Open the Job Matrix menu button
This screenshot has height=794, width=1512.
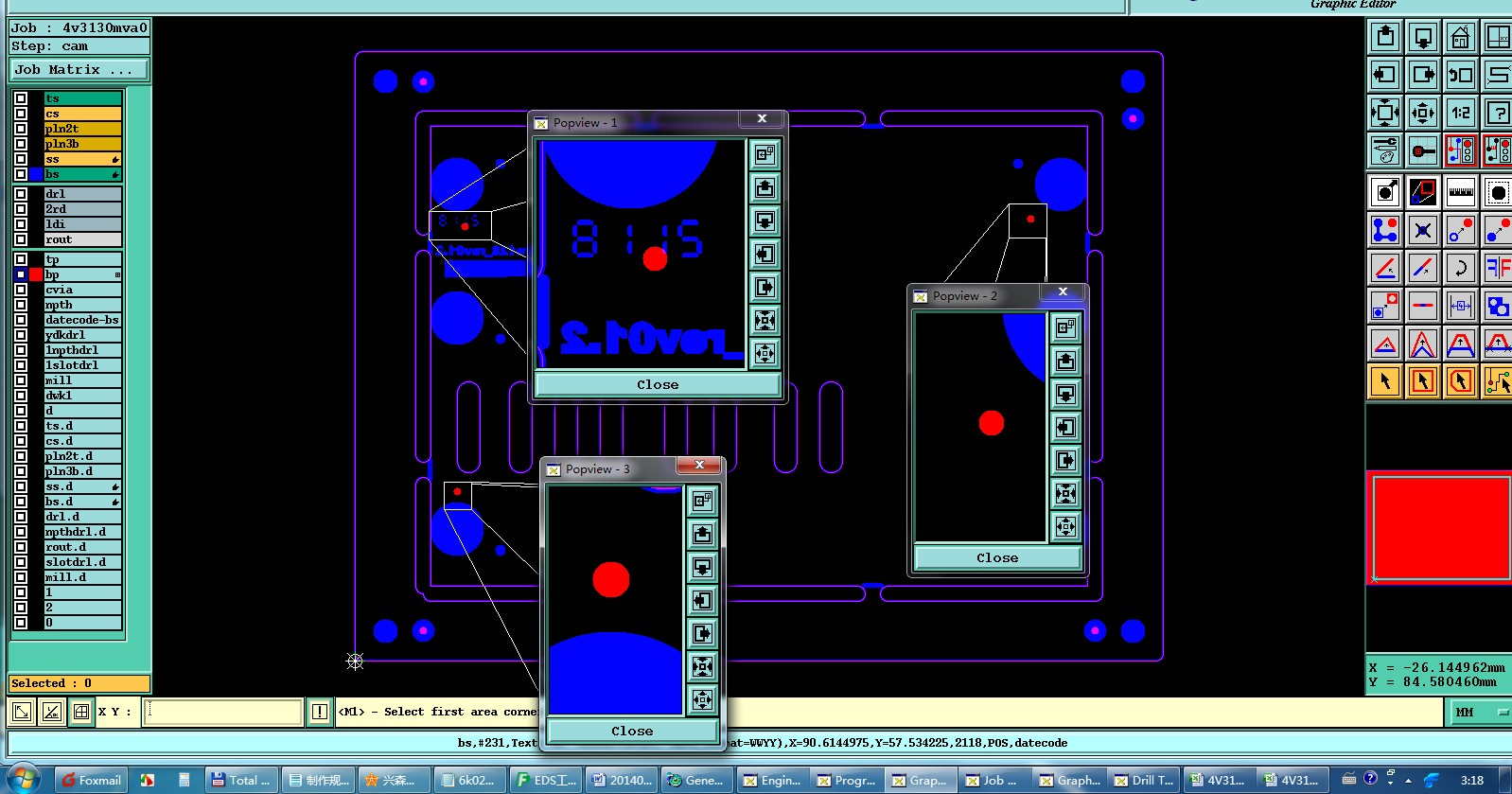point(79,70)
